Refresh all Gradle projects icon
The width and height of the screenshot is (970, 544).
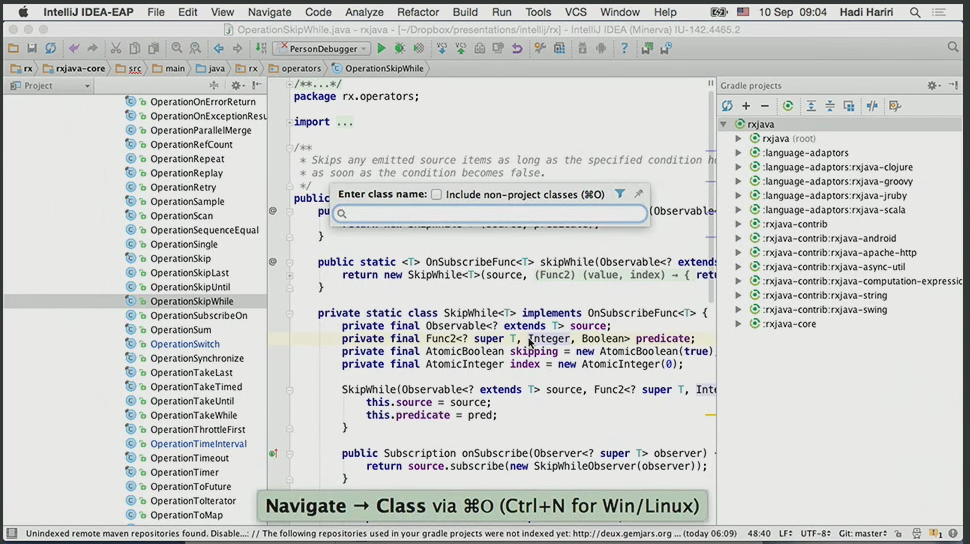(x=727, y=106)
